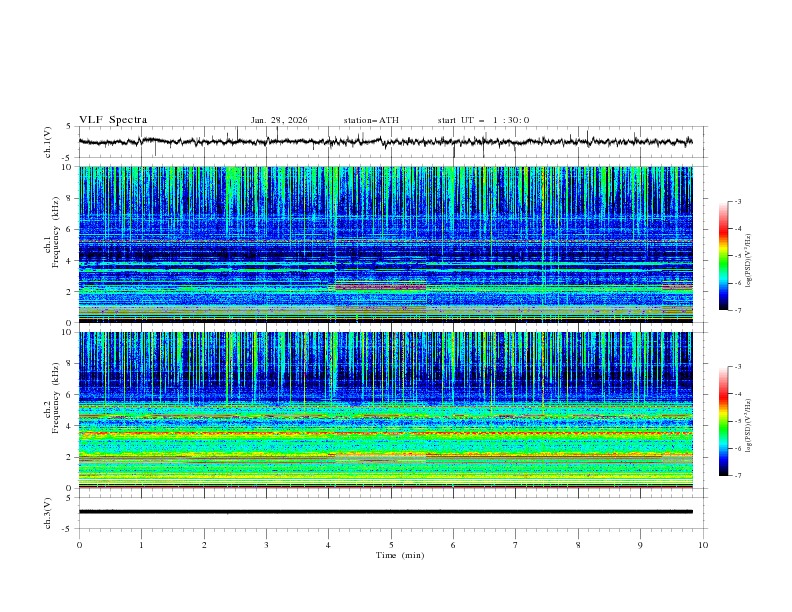Click the "VLF Spectra" plot title
Screen dimensions: 792x612
pyautogui.click(x=113, y=120)
